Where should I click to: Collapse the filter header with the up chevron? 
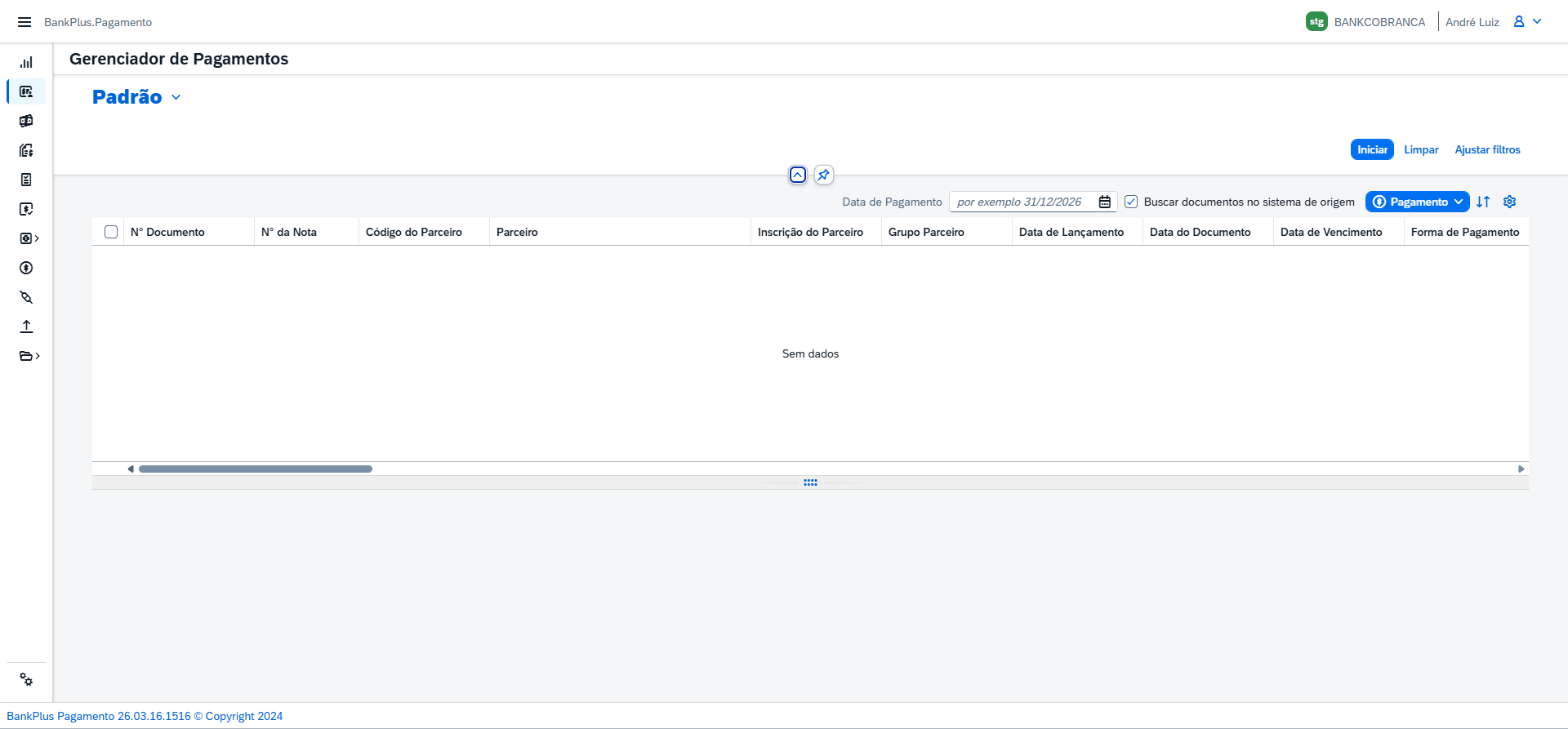pyautogui.click(x=797, y=175)
